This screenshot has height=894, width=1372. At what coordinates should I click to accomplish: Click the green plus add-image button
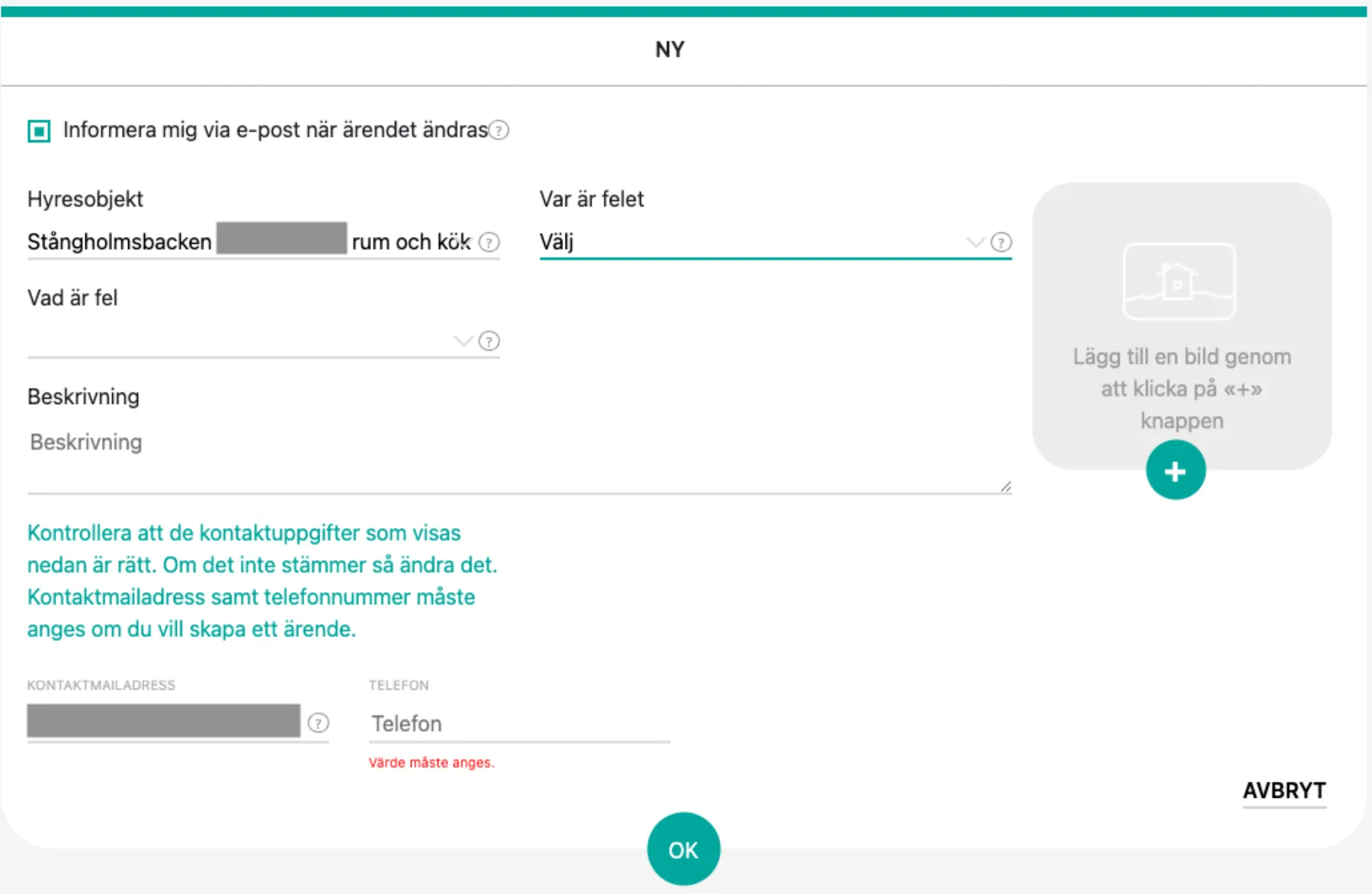[1175, 471]
